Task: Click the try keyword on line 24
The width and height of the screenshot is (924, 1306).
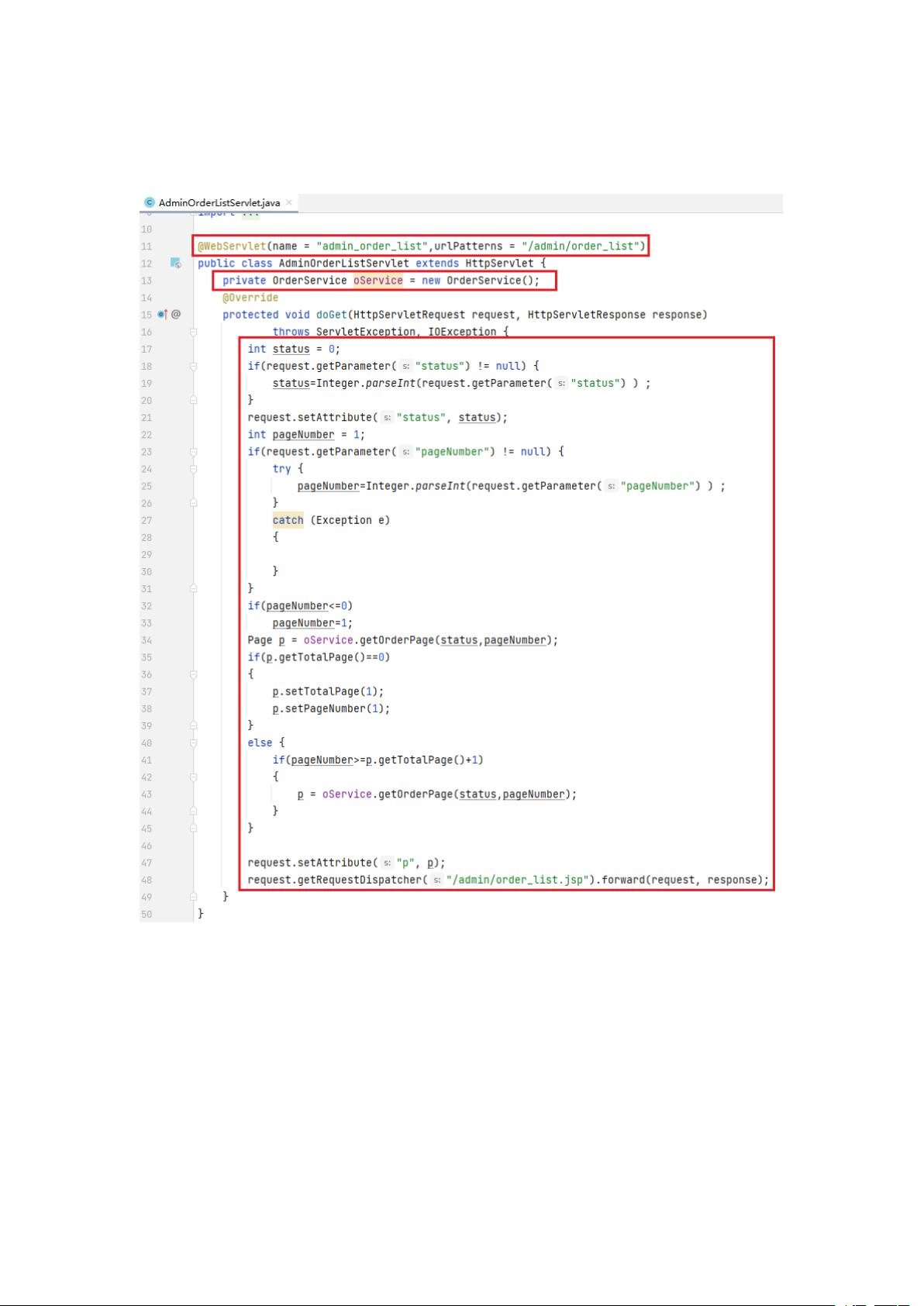Action: [x=281, y=469]
